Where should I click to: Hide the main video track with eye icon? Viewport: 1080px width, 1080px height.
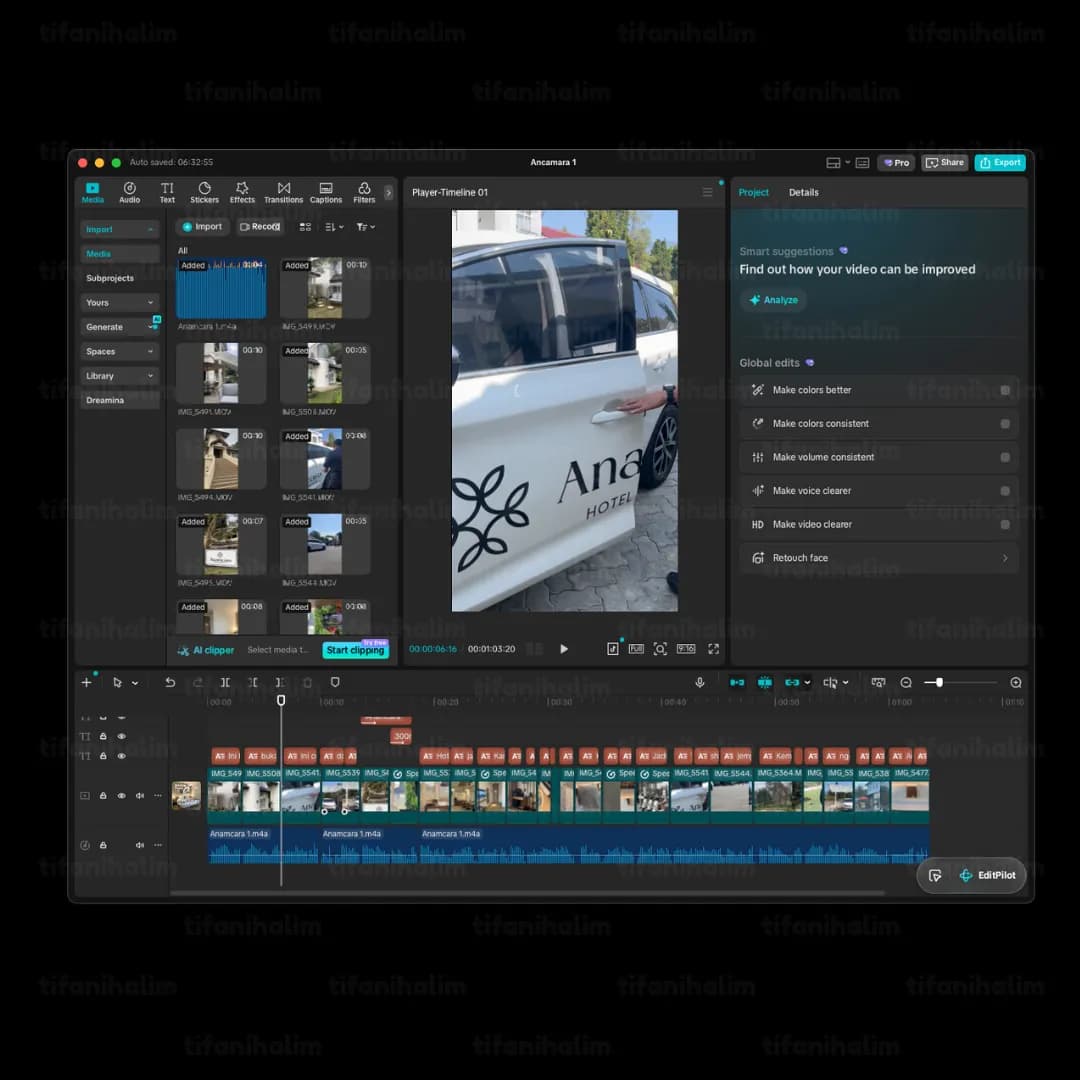[x=121, y=796]
